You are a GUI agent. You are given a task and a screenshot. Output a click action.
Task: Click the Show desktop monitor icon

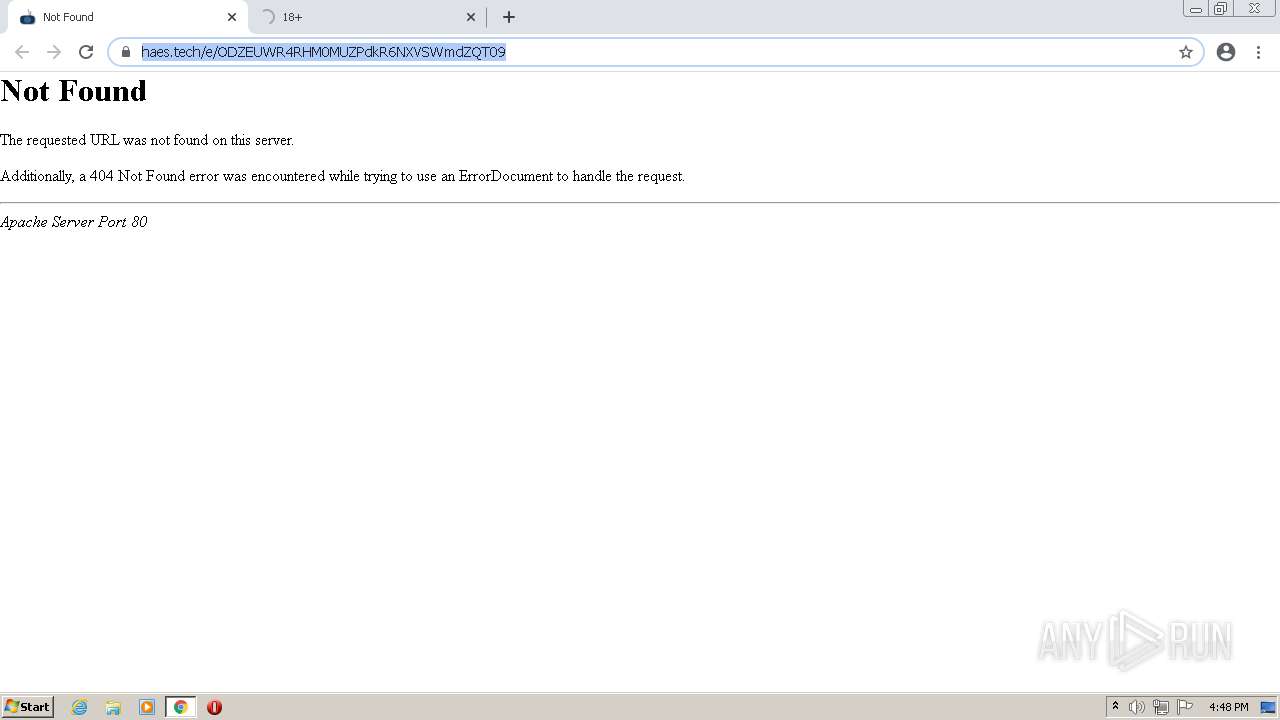pos(1268,707)
